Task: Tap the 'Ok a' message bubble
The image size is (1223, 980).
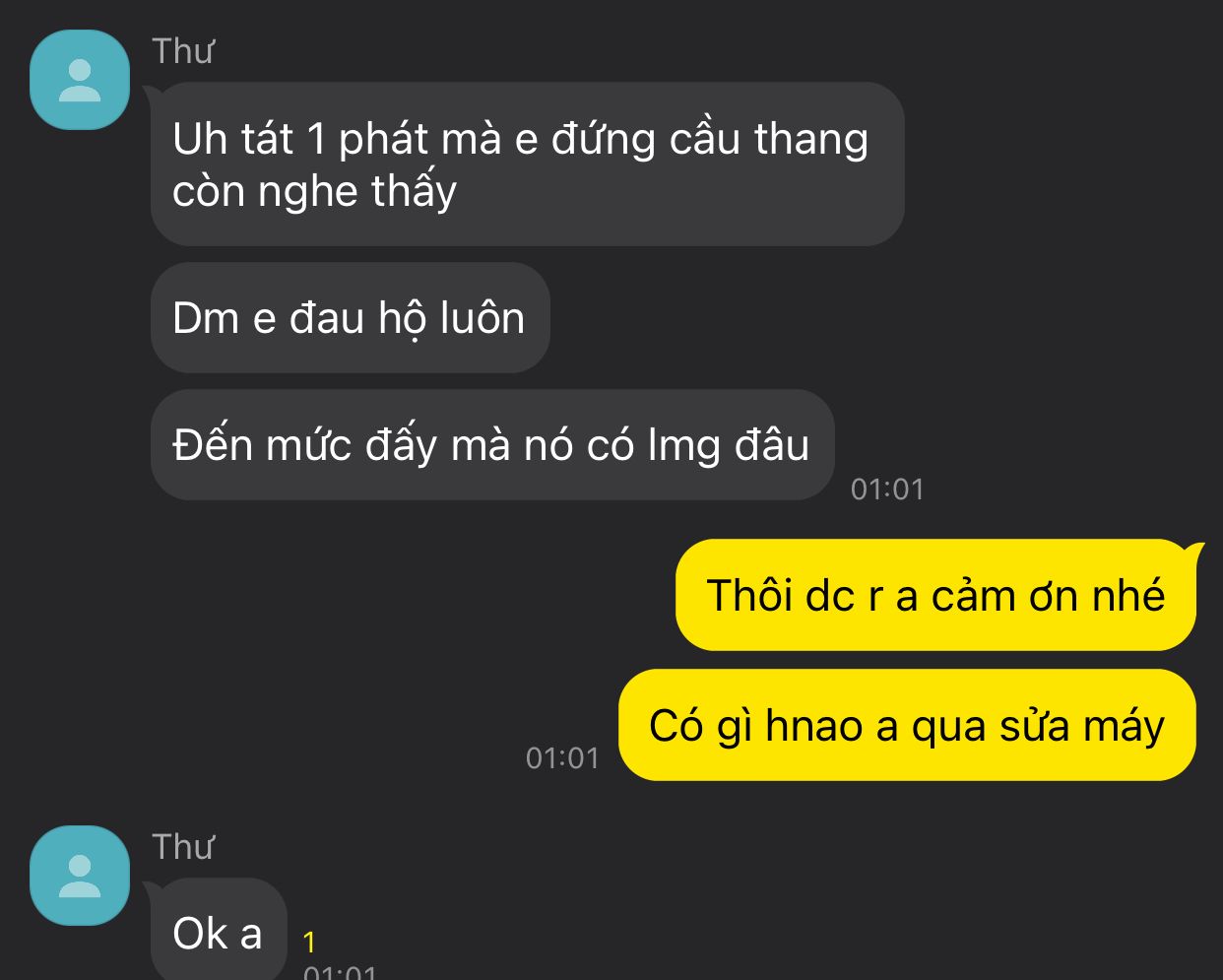Action: pyautogui.click(x=219, y=931)
